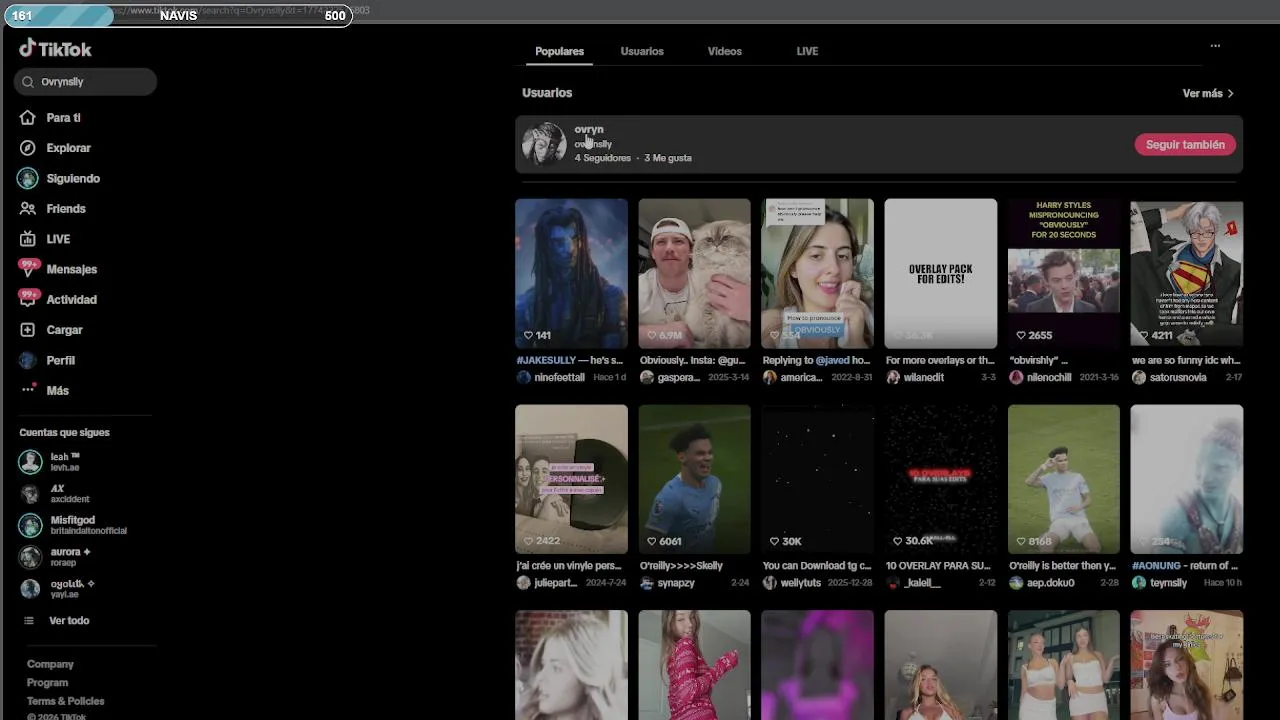Open Company footer link
1280x720 pixels.
(x=50, y=664)
